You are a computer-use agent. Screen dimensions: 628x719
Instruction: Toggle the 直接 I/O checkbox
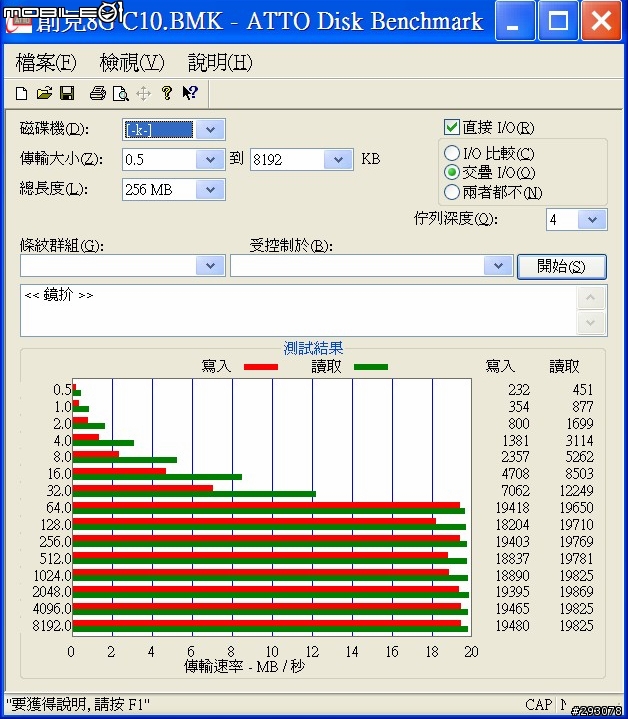tap(452, 127)
